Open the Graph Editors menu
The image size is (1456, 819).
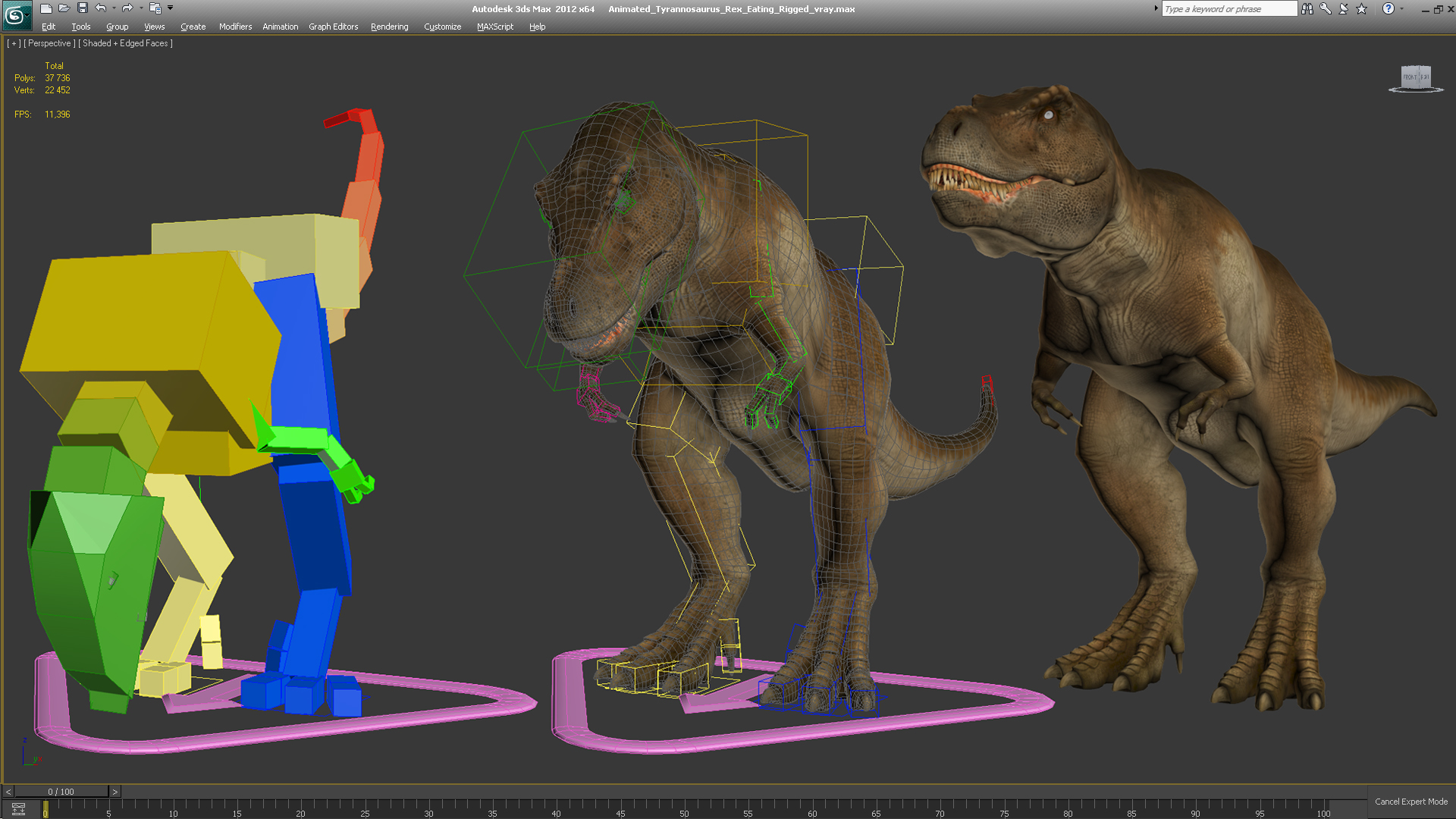pos(333,27)
